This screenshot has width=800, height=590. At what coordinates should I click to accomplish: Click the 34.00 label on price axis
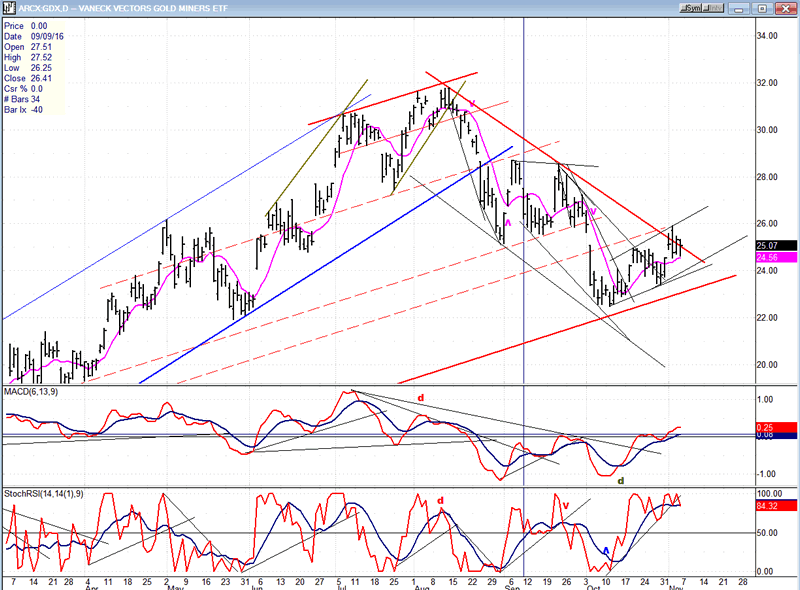[766, 36]
